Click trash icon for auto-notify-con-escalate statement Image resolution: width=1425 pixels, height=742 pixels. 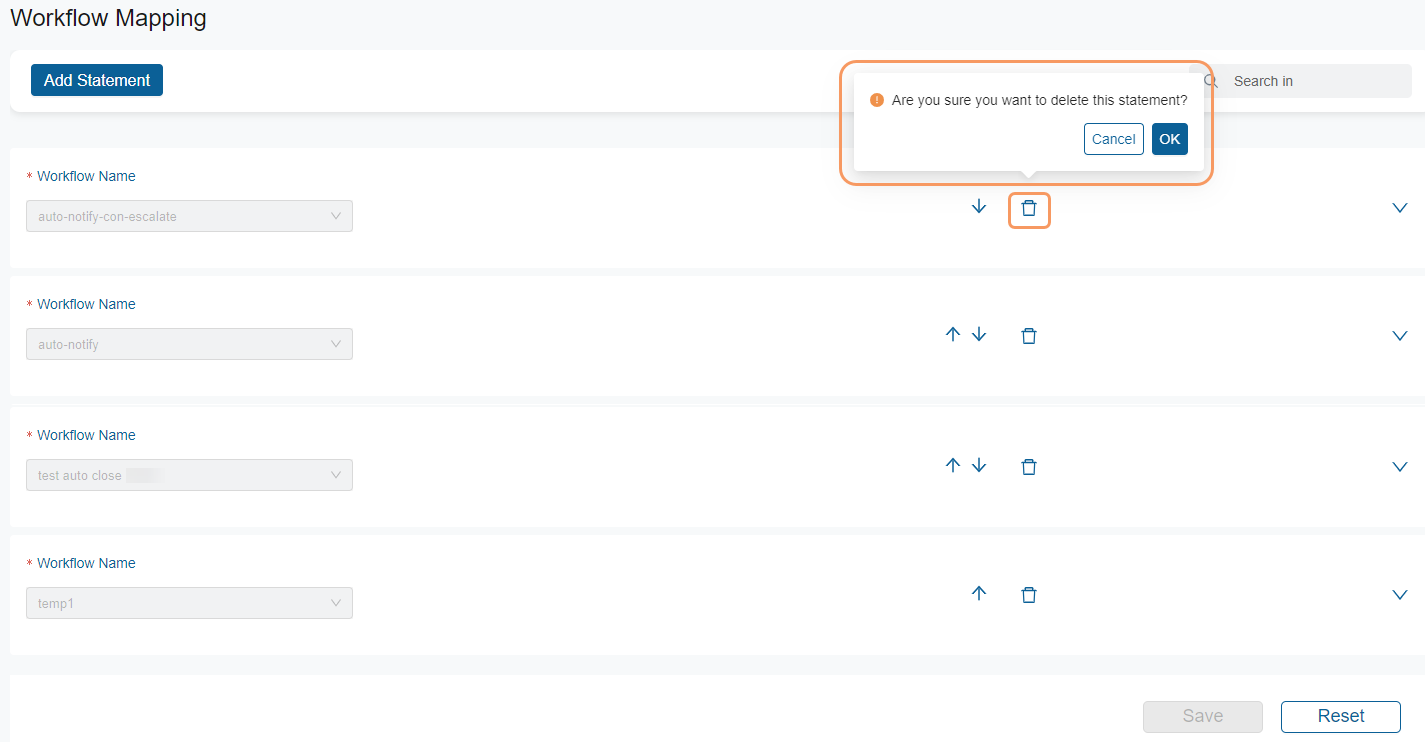pos(1029,209)
